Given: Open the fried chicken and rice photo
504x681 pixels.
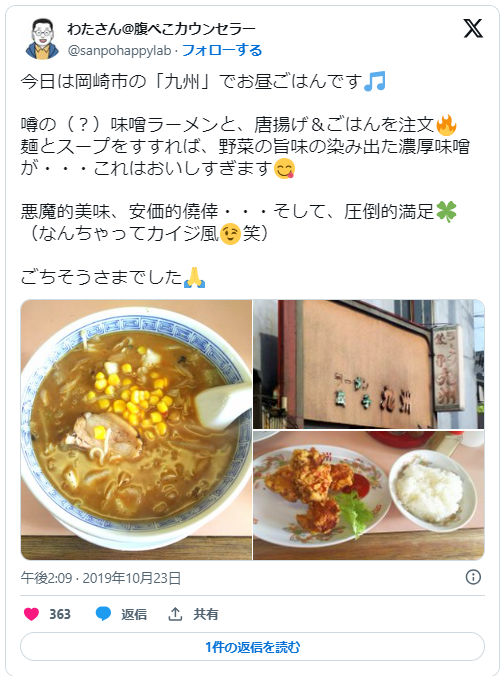Looking at the screenshot, I should tap(369, 495).
